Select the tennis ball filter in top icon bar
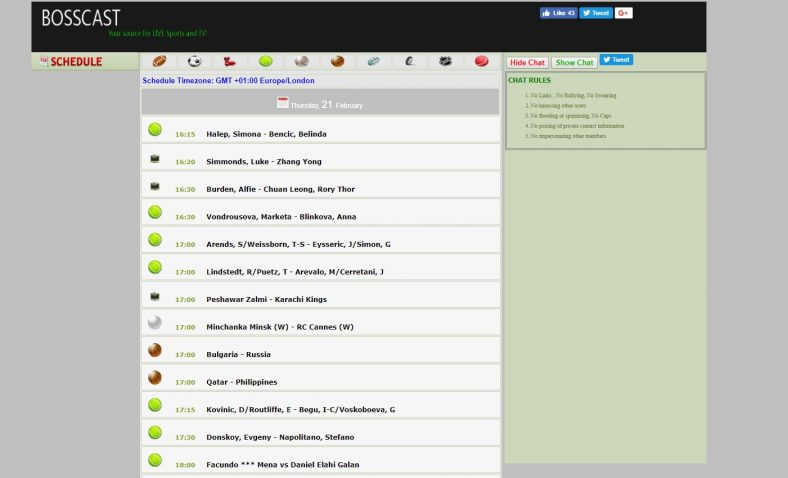 266,61
